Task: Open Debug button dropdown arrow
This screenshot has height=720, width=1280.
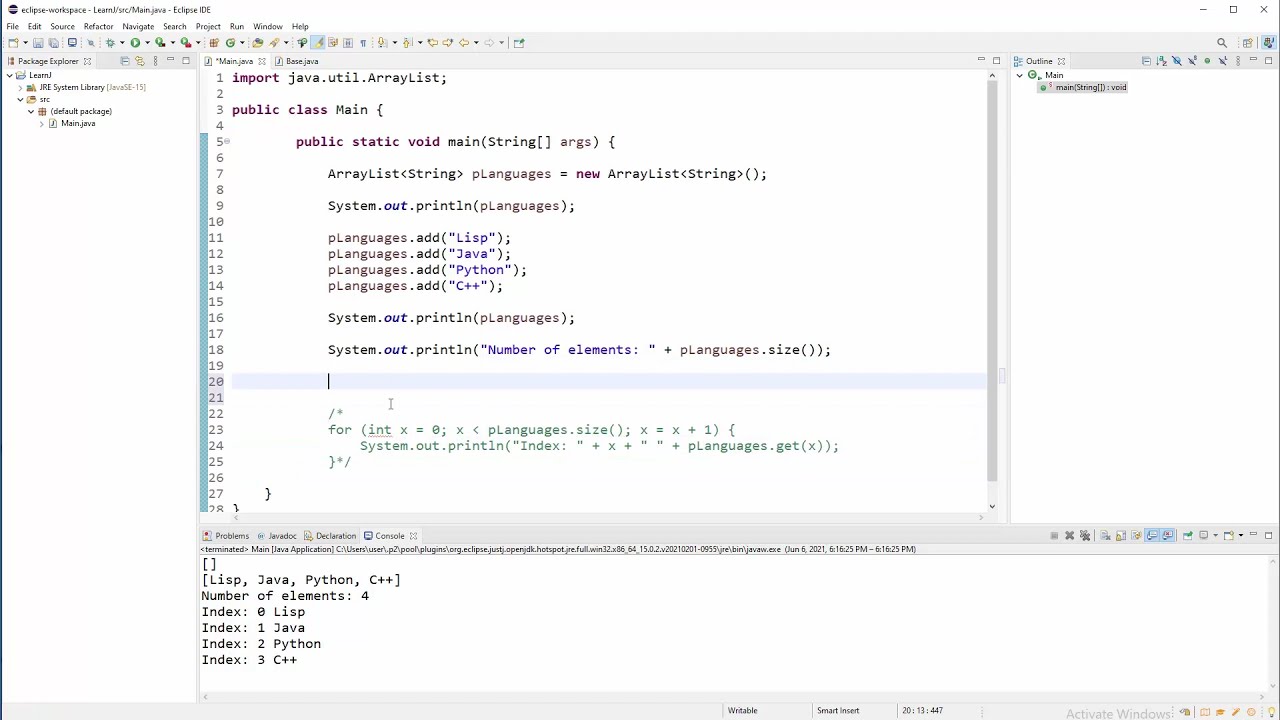Action: coord(122,42)
